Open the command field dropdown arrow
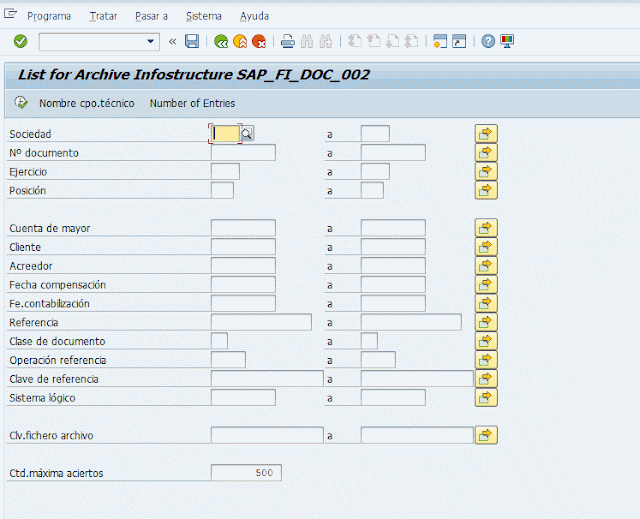 pos(150,41)
